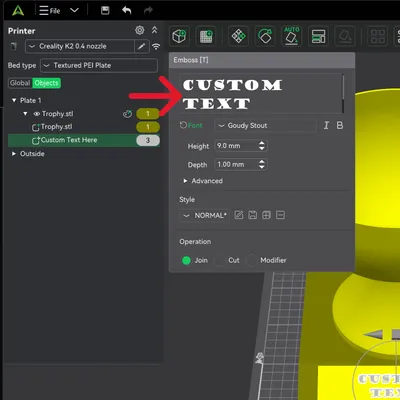This screenshot has height=400, width=400.
Task: Select the Auto orient tool
Action: tap(292, 36)
